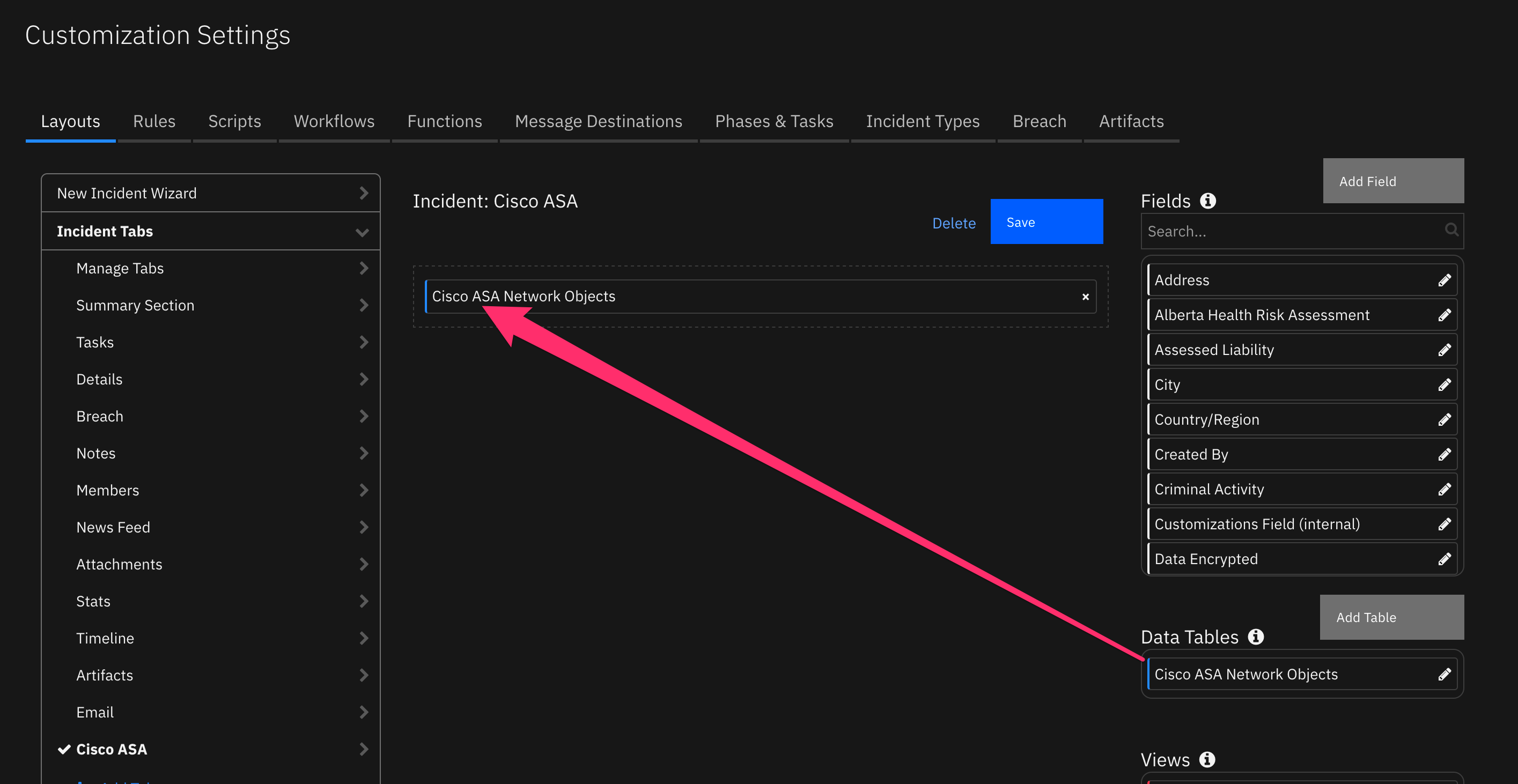Focus the Fields search box

tap(1302, 232)
